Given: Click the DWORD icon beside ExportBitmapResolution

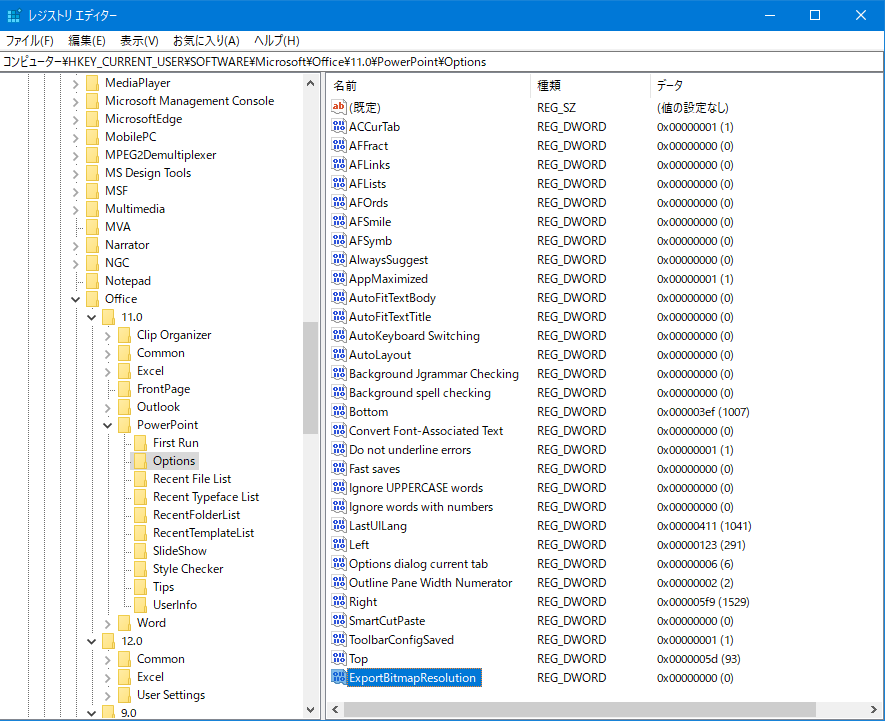Looking at the screenshot, I should point(339,678).
